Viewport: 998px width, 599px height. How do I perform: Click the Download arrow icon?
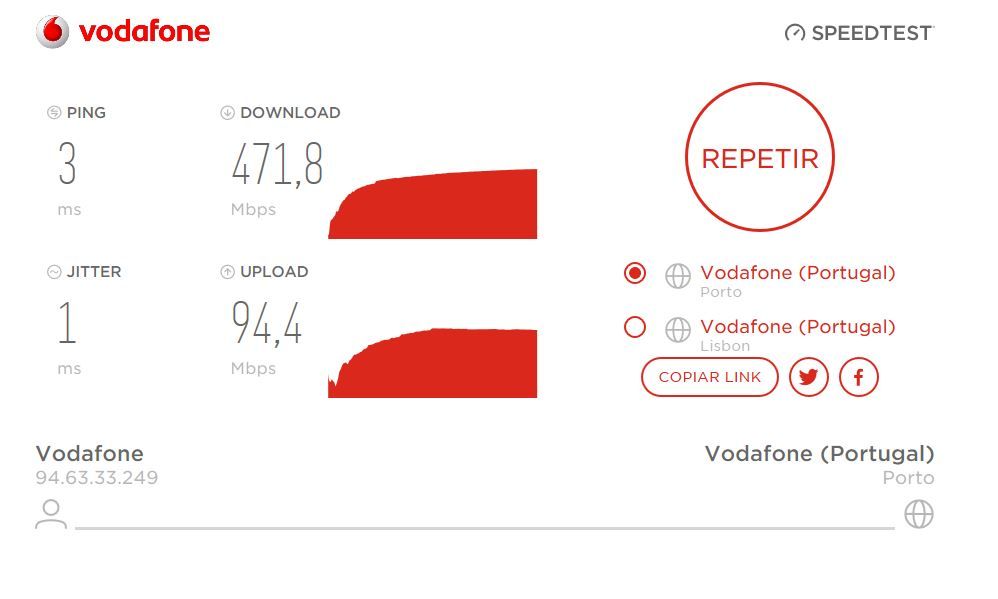point(227,113)
